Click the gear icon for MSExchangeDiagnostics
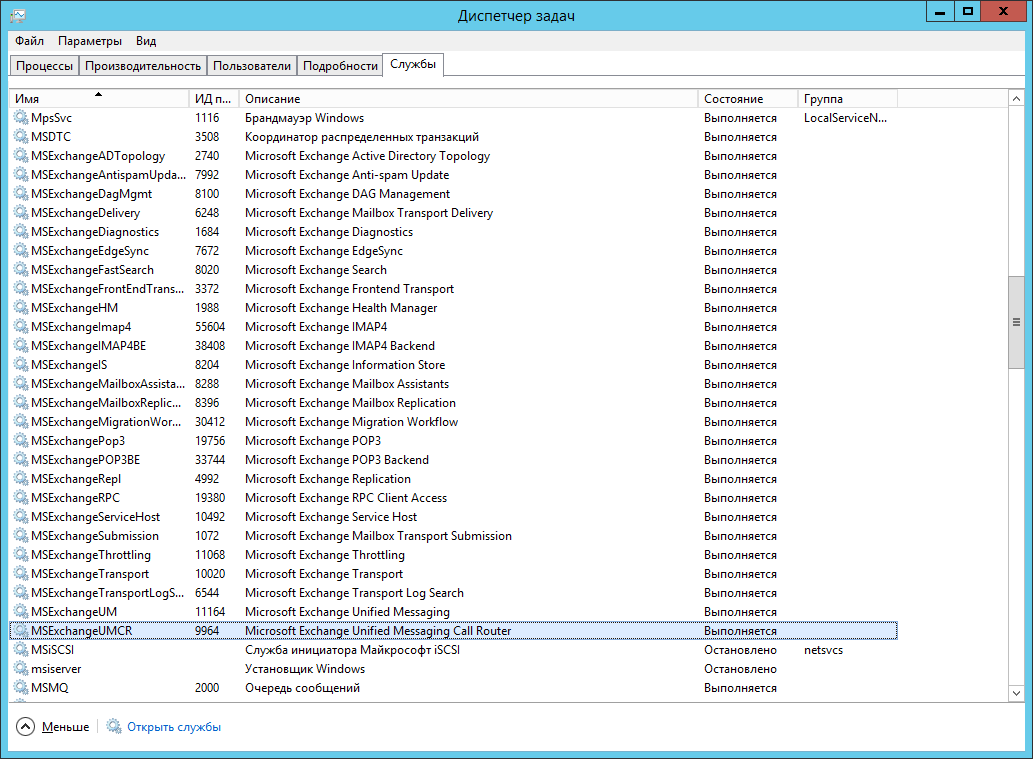The width and height of the screenshot is (1033, 759). (x=21, y=232)
